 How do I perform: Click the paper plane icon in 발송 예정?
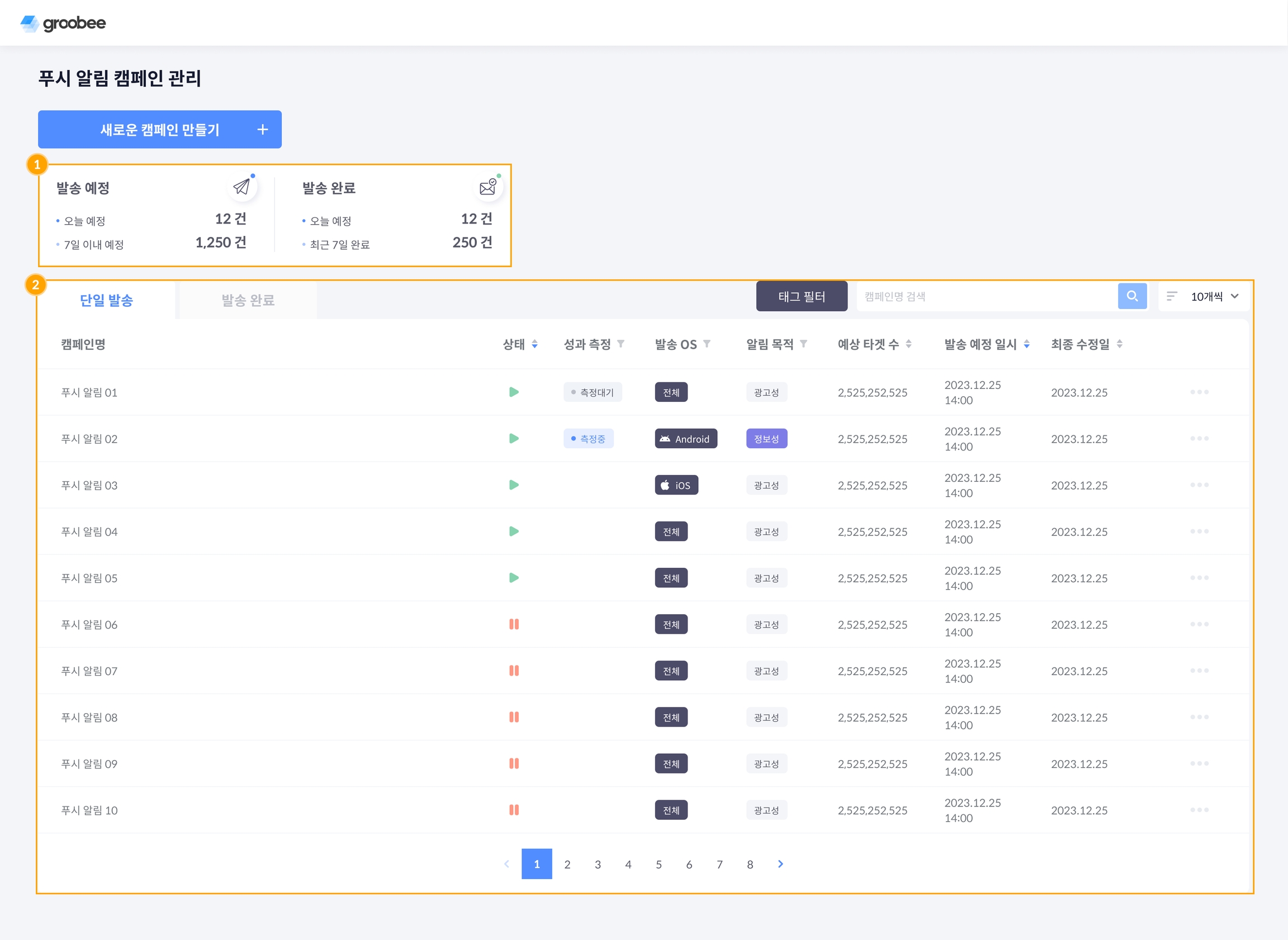pos(242,187)
